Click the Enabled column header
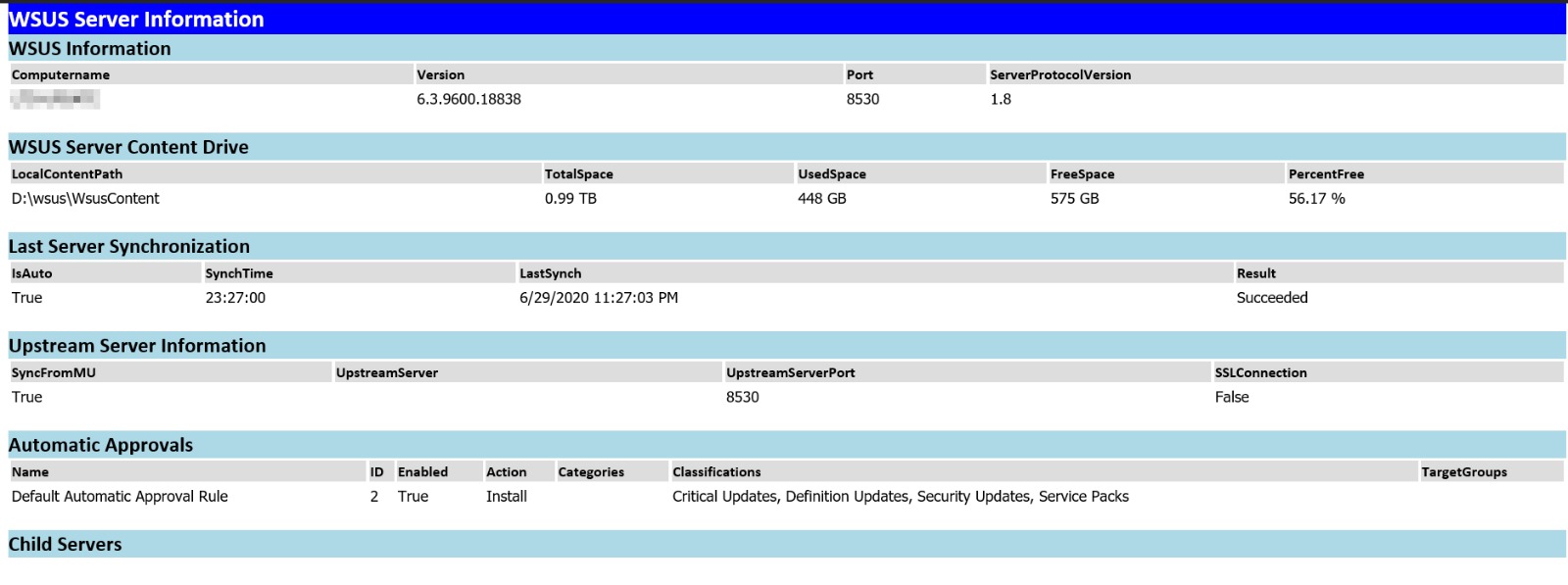This screenshot has height=585, width=1568. point(422,472)
